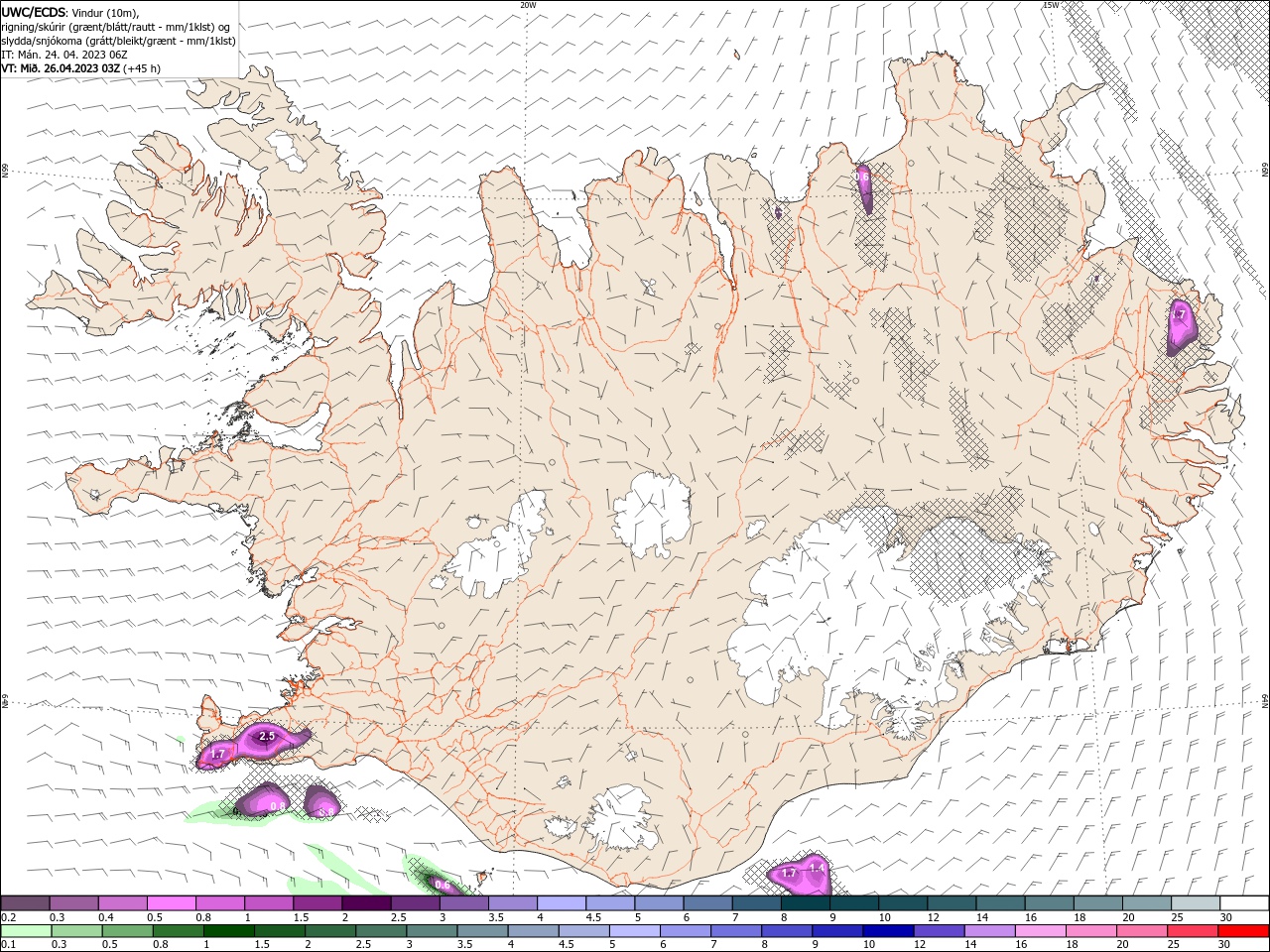Image resolution: width=1270 pixels, height=952 pixels.
Task: Click the pale green 0.1 rain scale swatch
Action: click(26, 931)
